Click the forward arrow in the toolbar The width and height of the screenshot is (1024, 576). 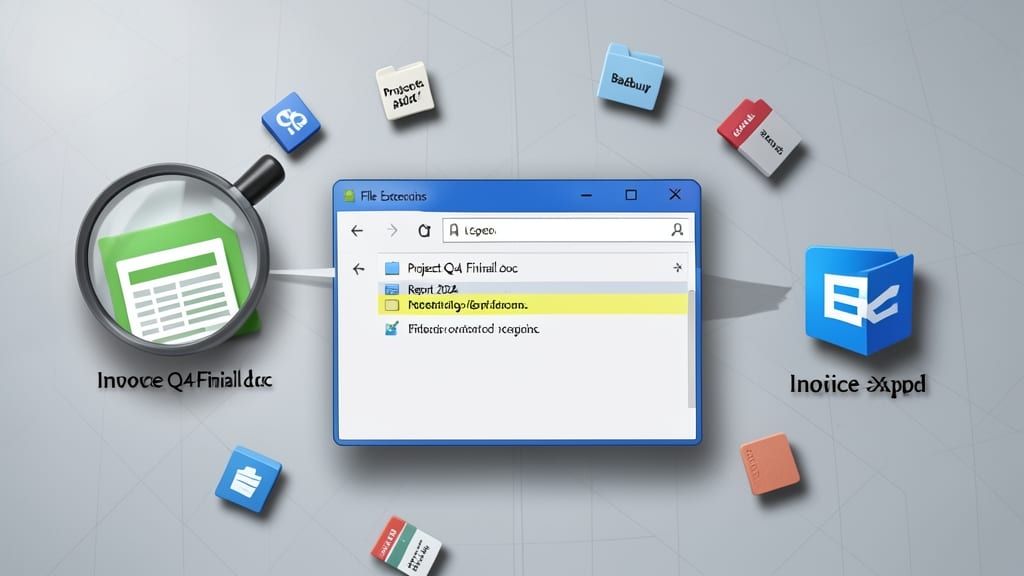coord(392,230)
